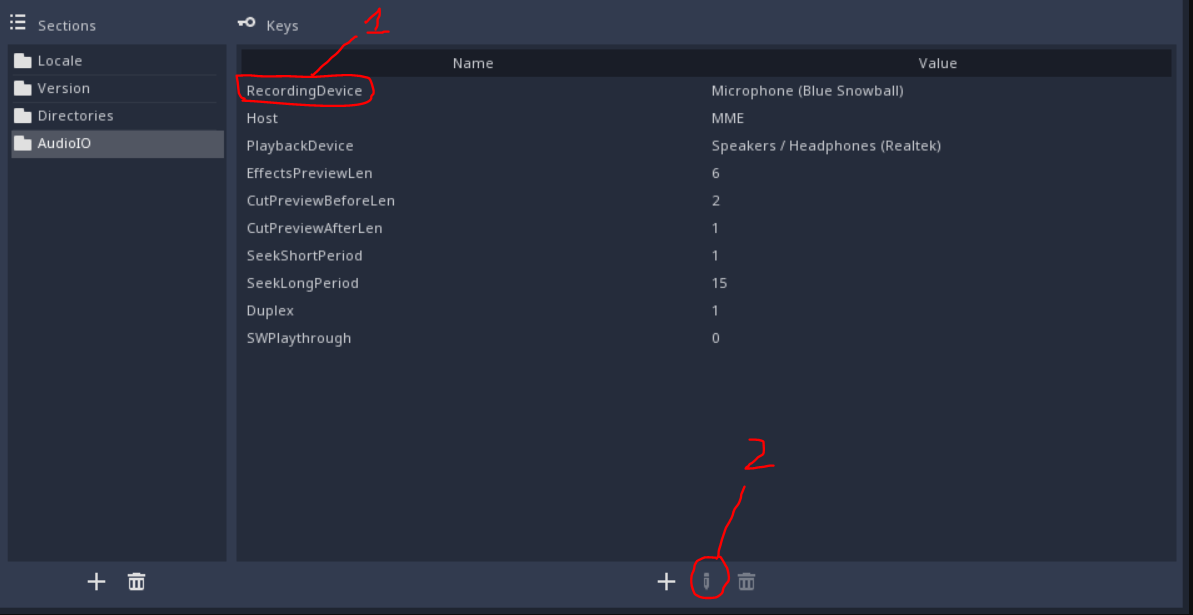Screen dimensions: 1193x615
Task: Click the folder icon beside Locale
Action: [22, 60]
